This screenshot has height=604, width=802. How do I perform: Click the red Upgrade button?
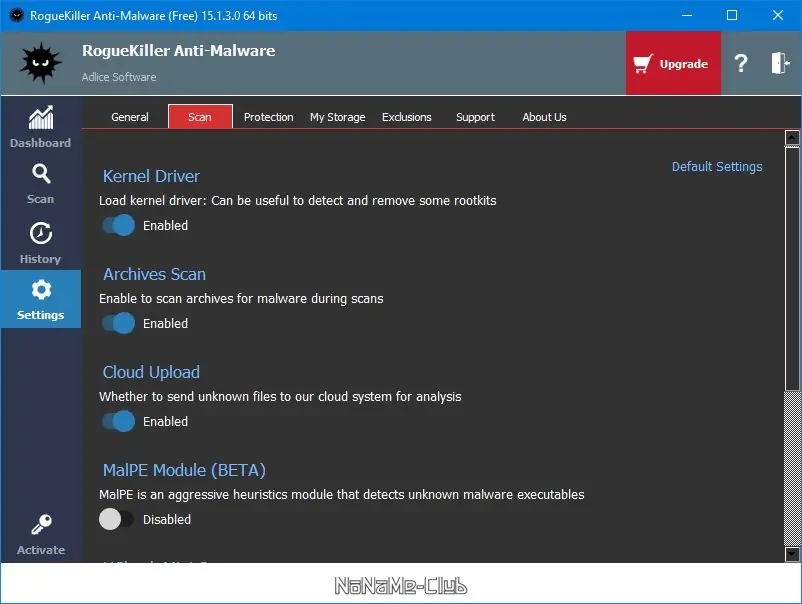[x=673, y=63]
